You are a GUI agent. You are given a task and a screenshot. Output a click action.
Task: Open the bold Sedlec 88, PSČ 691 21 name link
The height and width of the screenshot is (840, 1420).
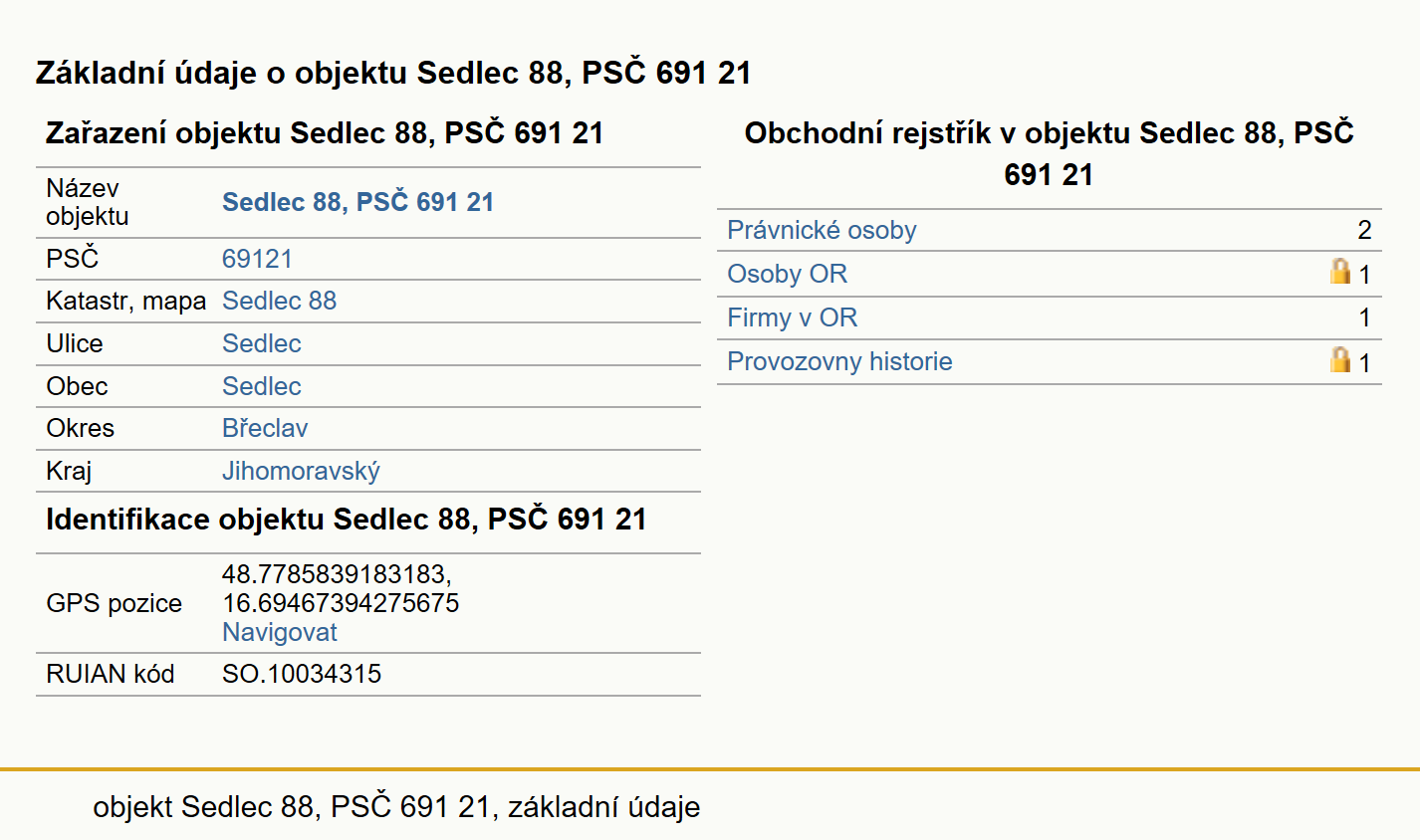(358, 202)
